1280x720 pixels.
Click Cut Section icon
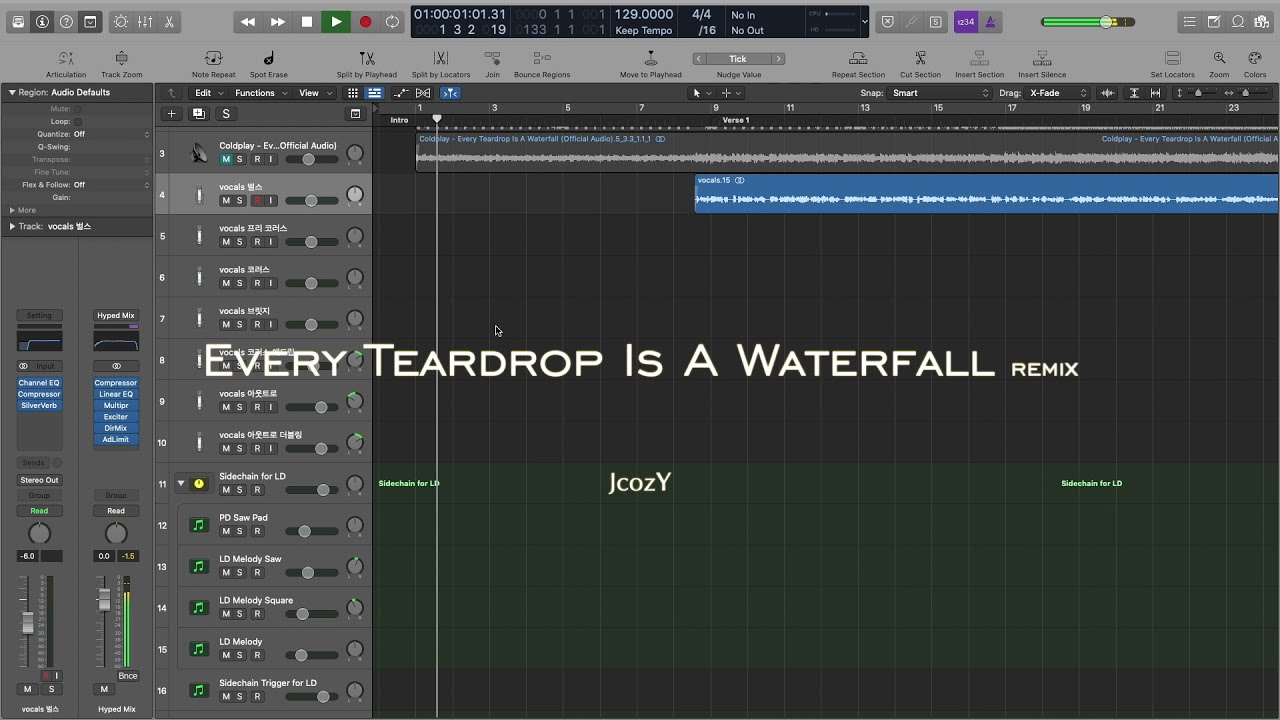click(x=920, y=59)
